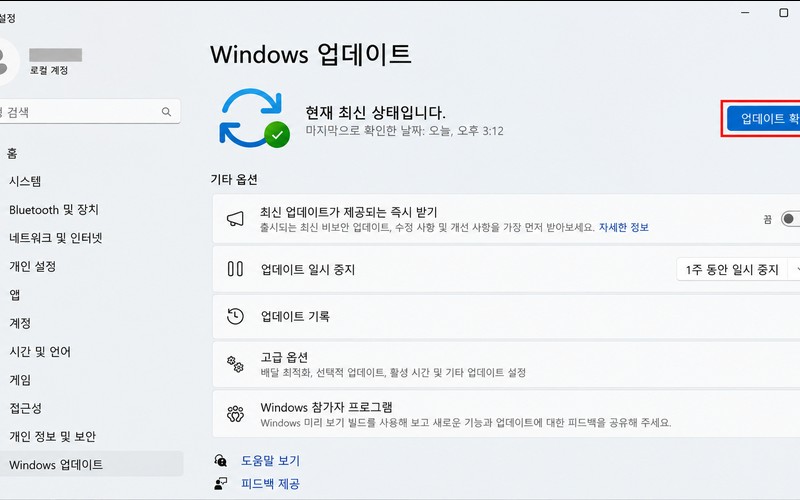The height and width of the screenshot is (500, 800).
Task: Open the 업데이트 기록 row
Action: coord(506,316)
